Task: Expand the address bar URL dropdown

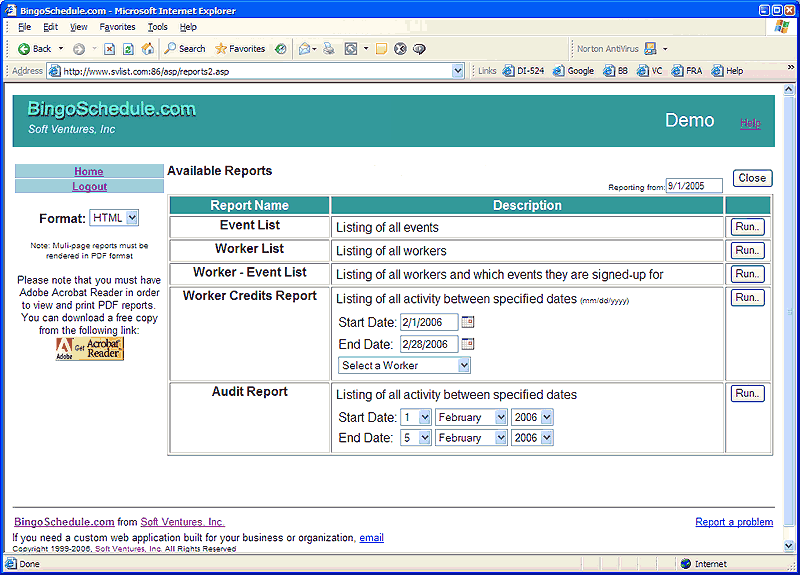Action: pyautogui.click(x=458, y=71)
